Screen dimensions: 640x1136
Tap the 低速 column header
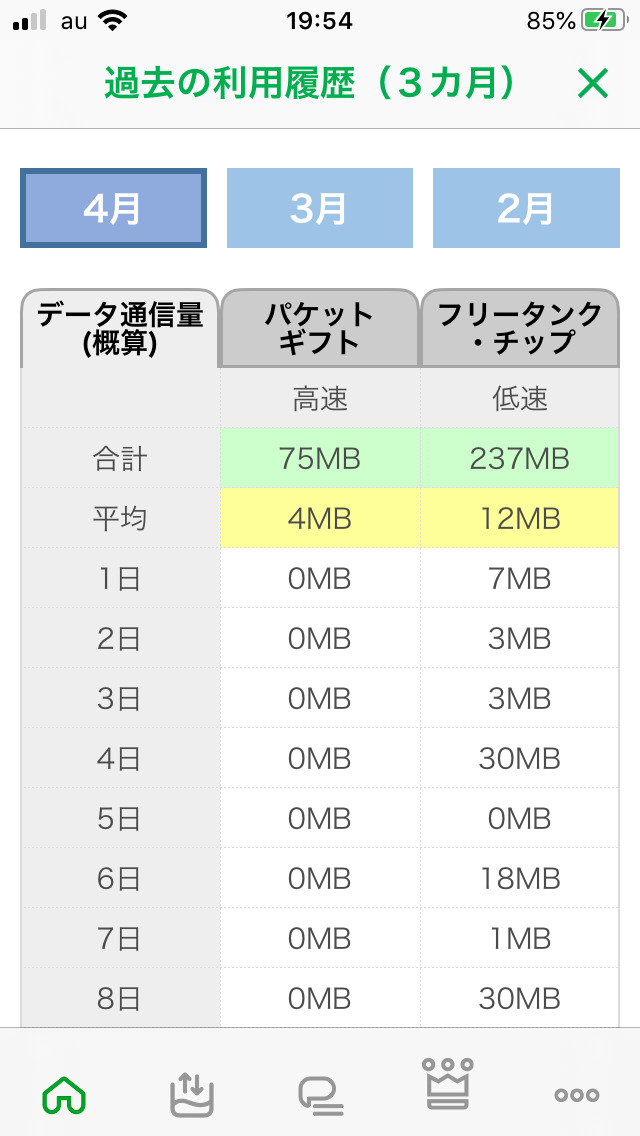(520, 399)
